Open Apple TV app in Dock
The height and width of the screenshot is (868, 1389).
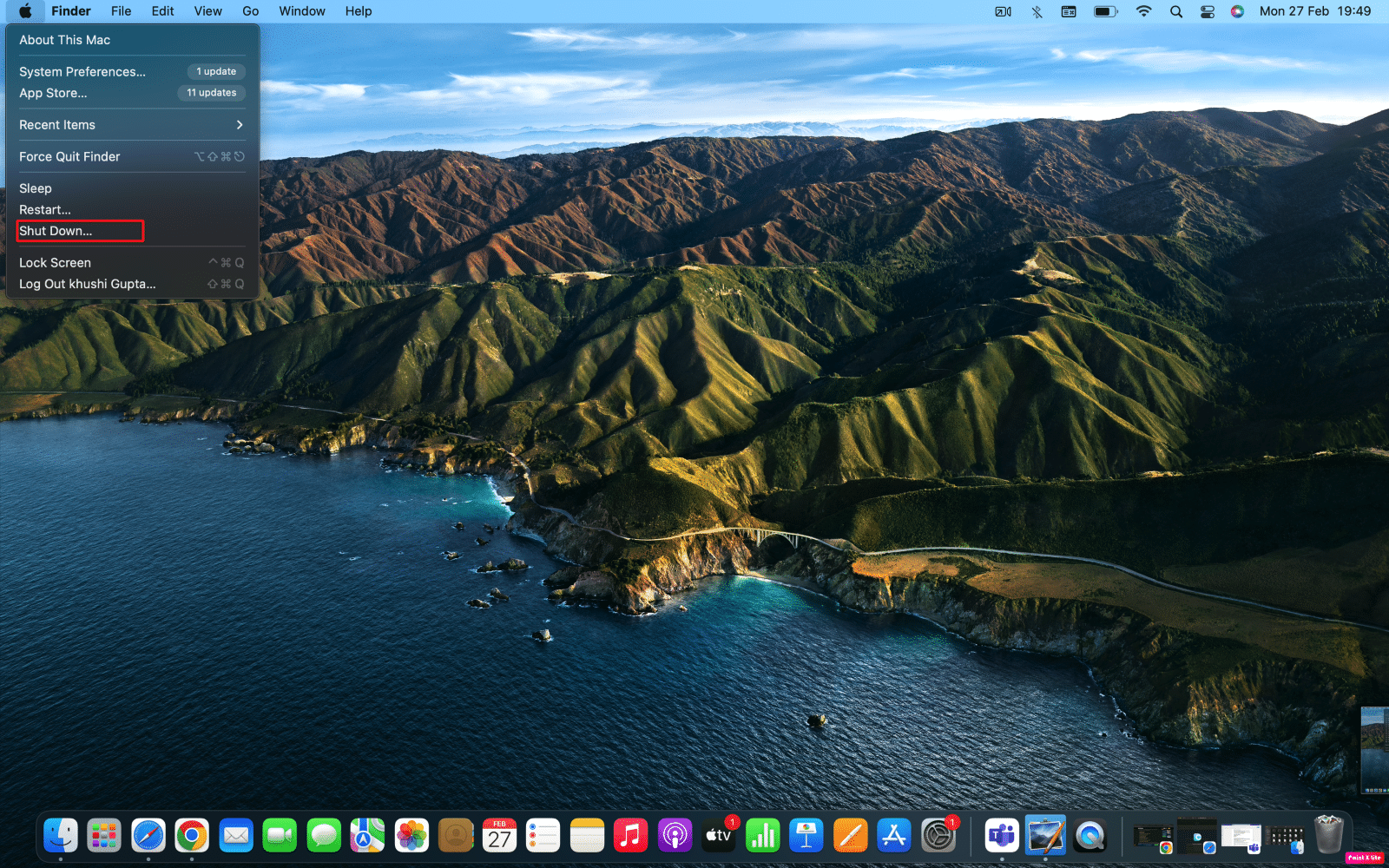coord(719,836)
